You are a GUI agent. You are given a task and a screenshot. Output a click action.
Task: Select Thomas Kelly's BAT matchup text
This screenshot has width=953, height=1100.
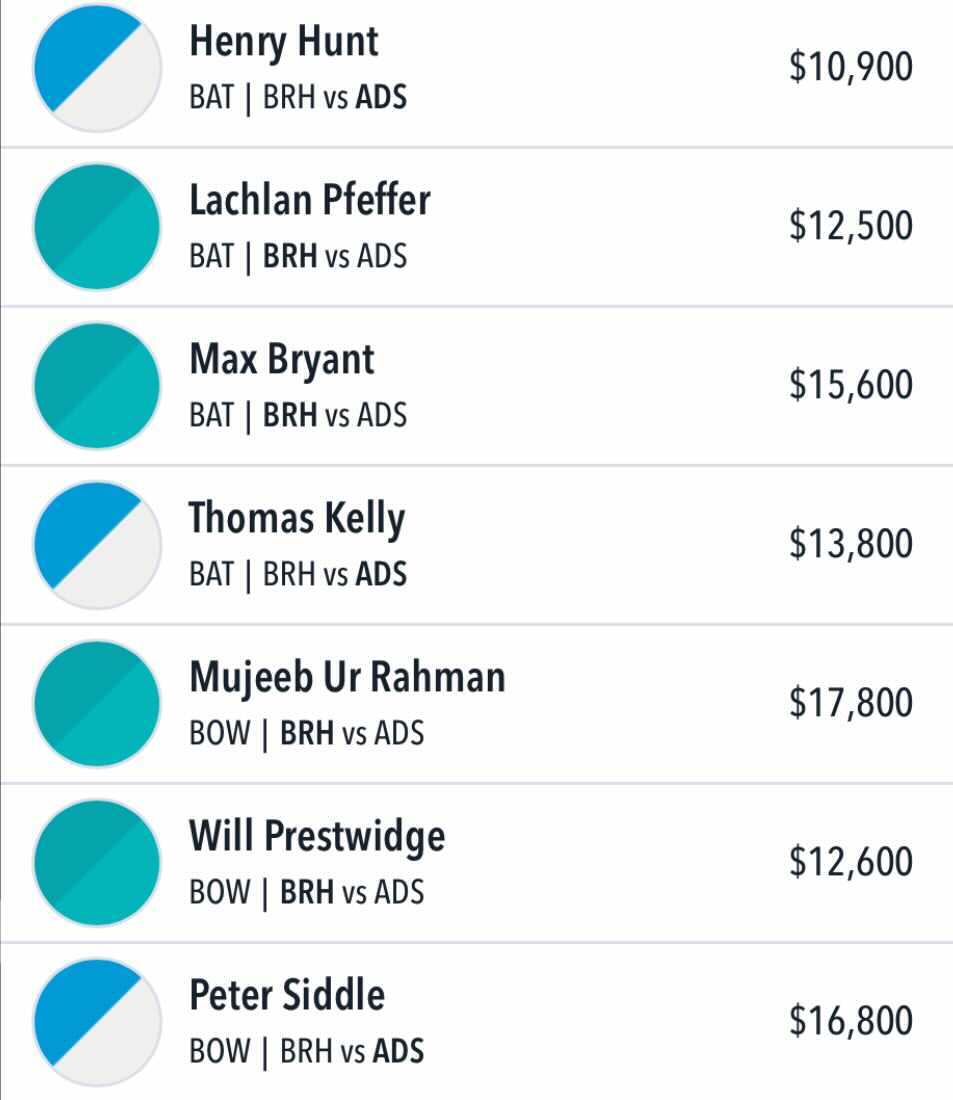298,574
